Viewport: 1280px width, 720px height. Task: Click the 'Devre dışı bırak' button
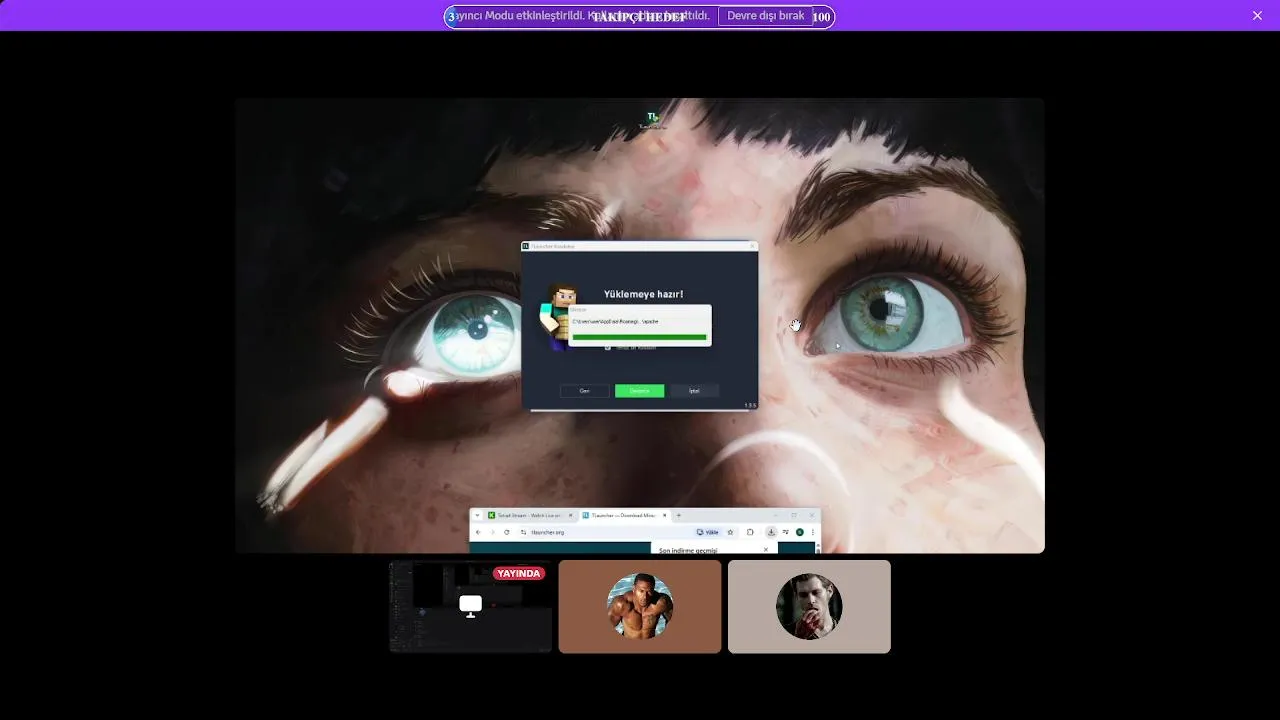pyautogui.click(x=765, y=16)
